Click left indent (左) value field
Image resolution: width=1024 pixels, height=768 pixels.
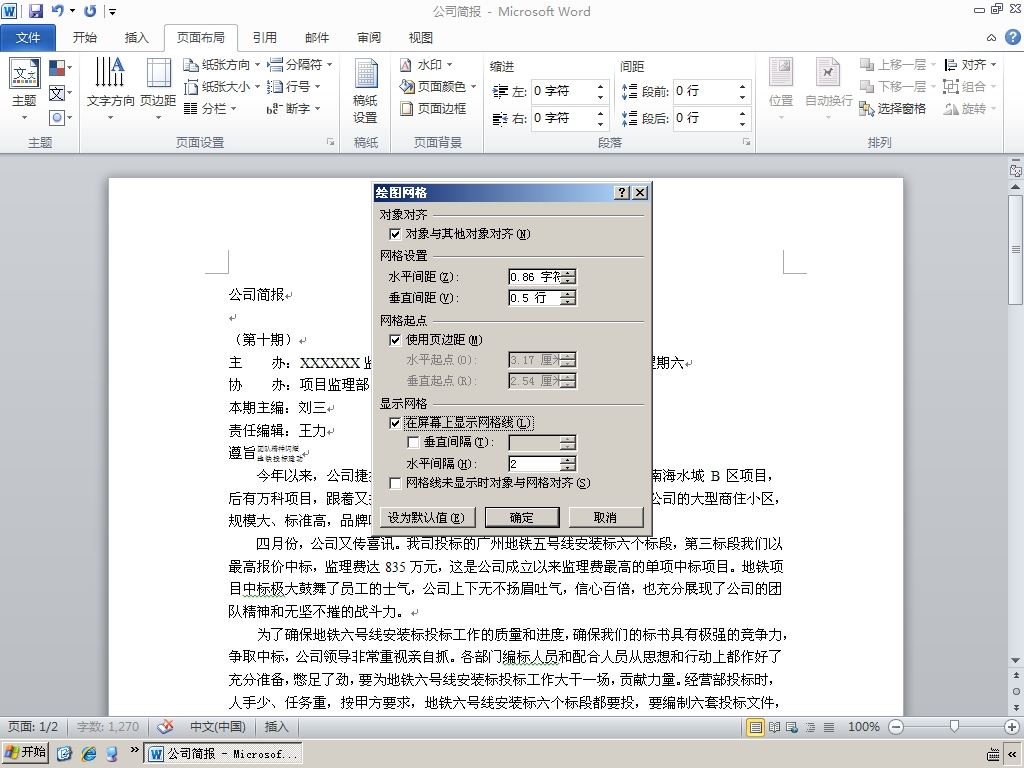[562, 91]
